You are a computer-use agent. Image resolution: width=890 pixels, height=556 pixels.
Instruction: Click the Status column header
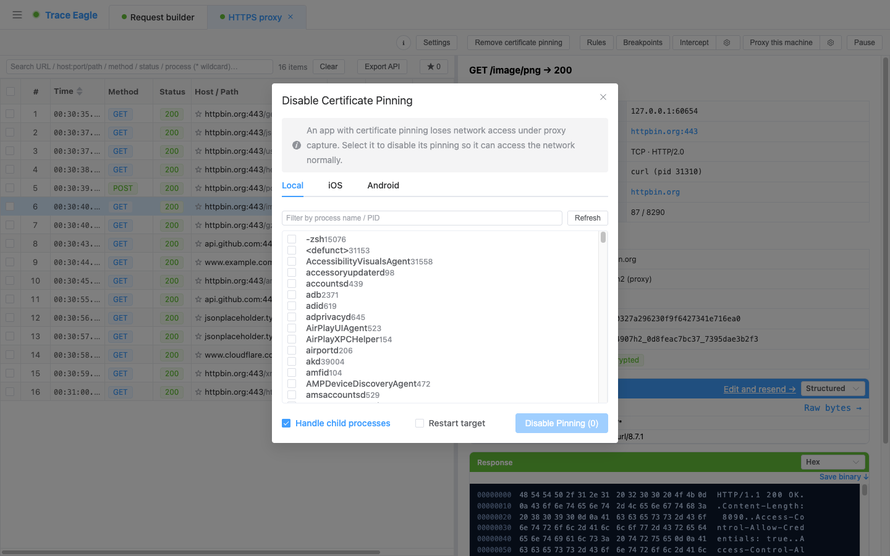pos(172,91)
